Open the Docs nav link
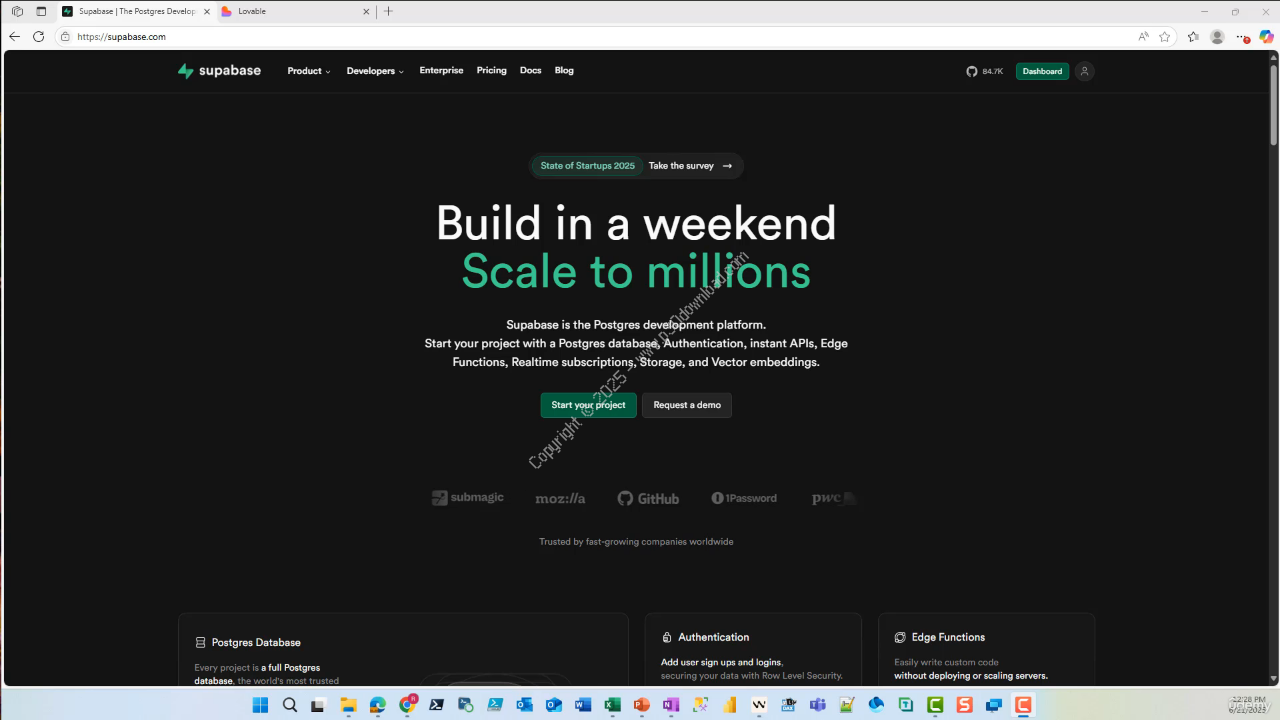This screenshot has width=1280, height=720. 530,71
